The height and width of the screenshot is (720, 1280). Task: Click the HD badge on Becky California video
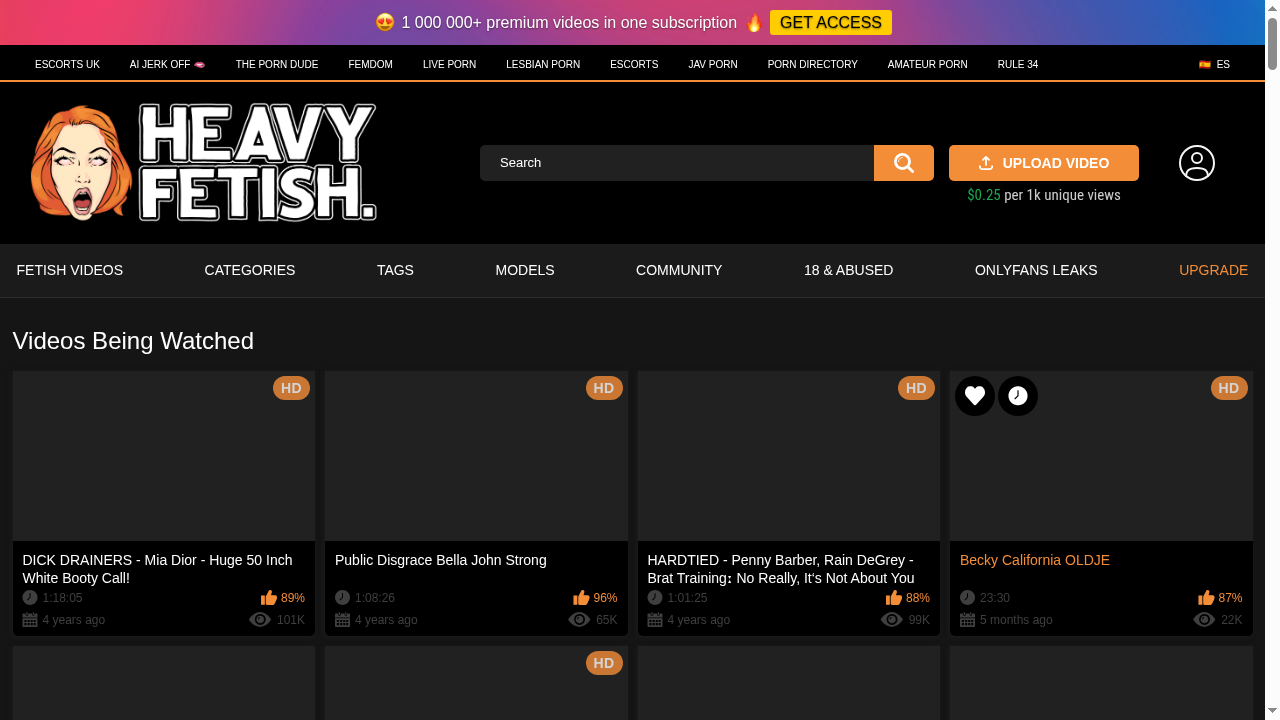click(x=1229, y=388)
